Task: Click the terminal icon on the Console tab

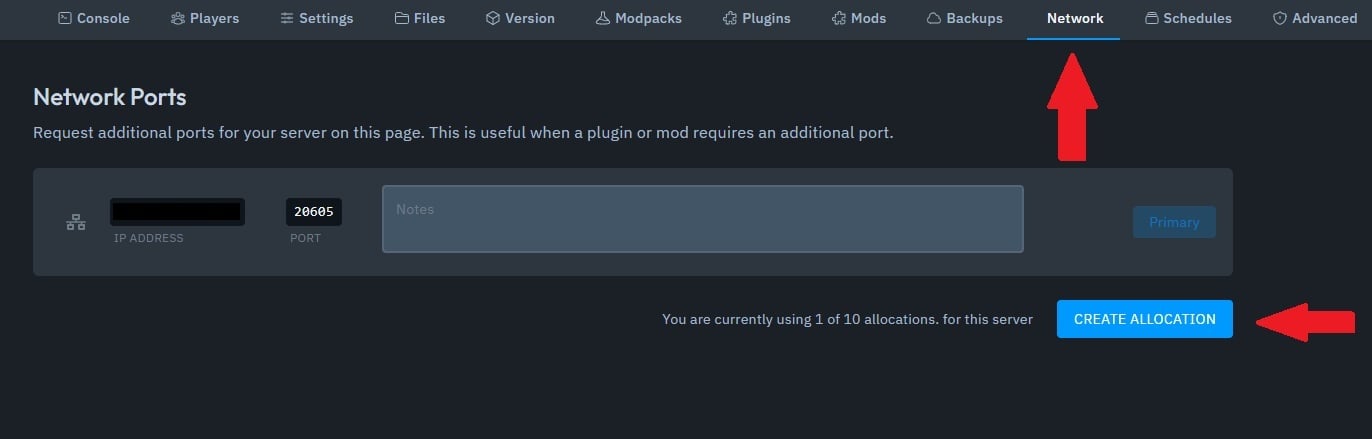Action: point(65,18)
